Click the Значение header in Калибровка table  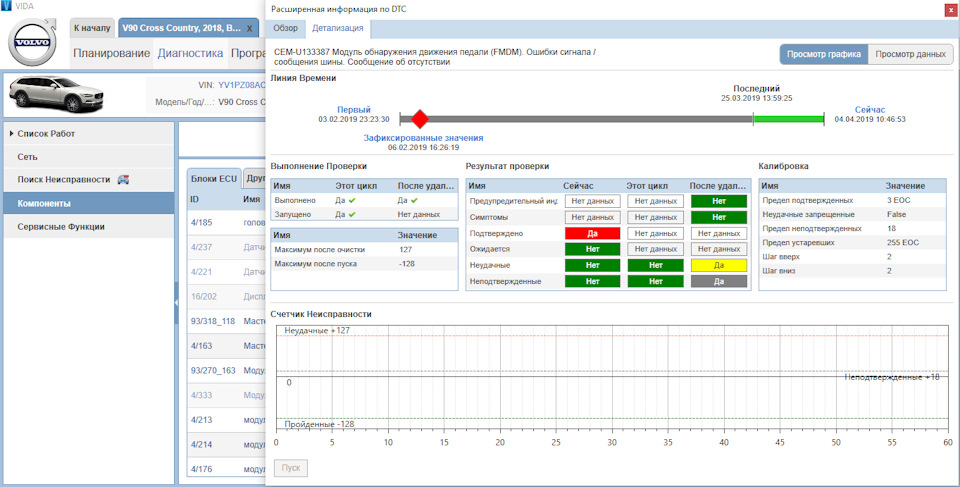(x=905, y=186)
